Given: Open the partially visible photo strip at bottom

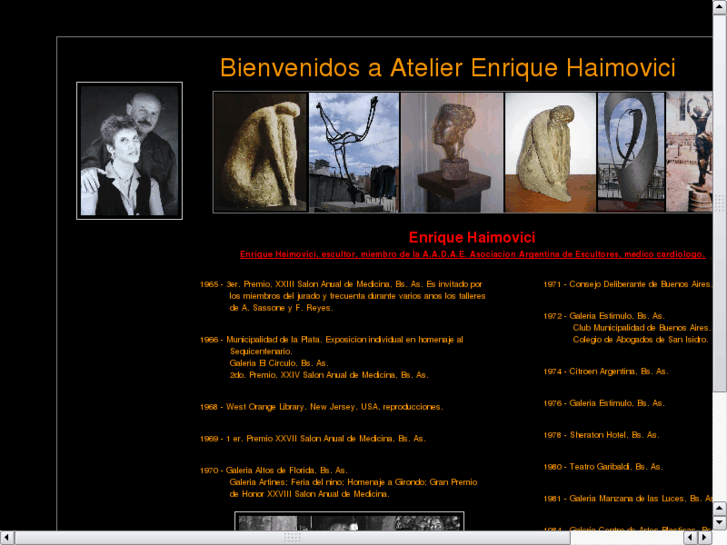Looking at the screenshot, I should (349, 521).
